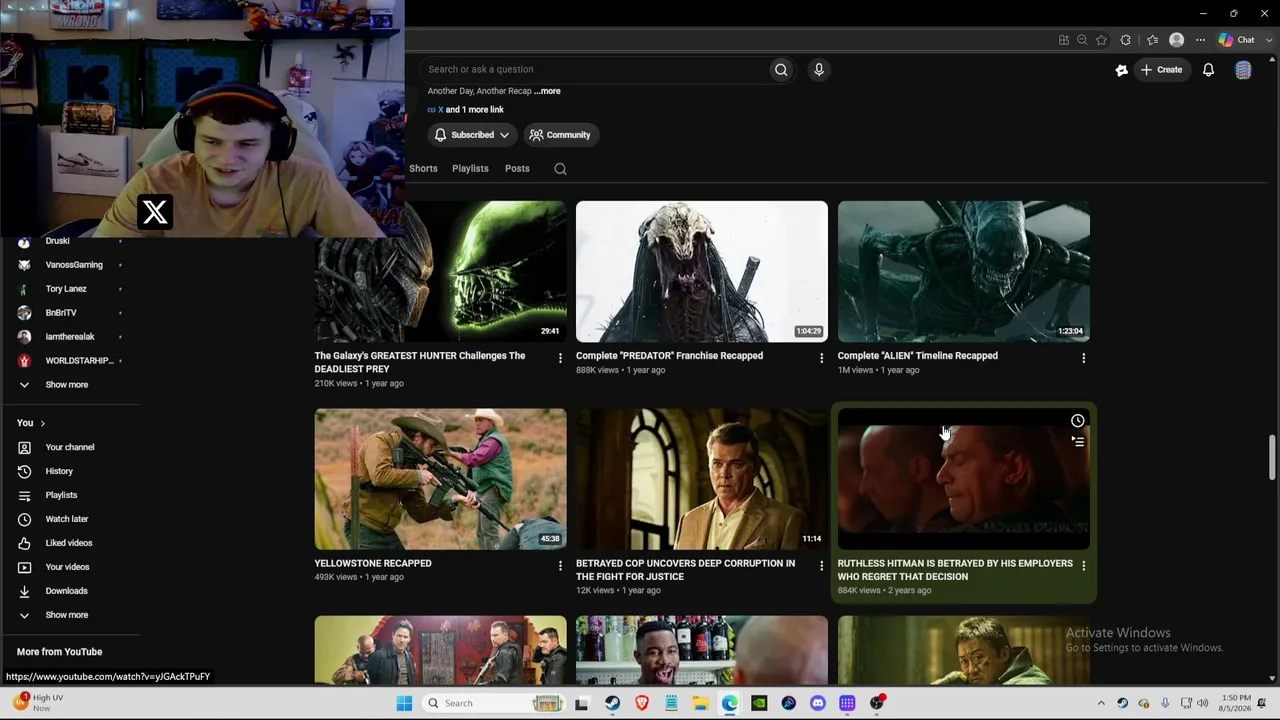Play the Complete Predator Franchise thumbnail
Image resolution: width=1280 pixels, height=720 pixels.
[x=702, y=271]
